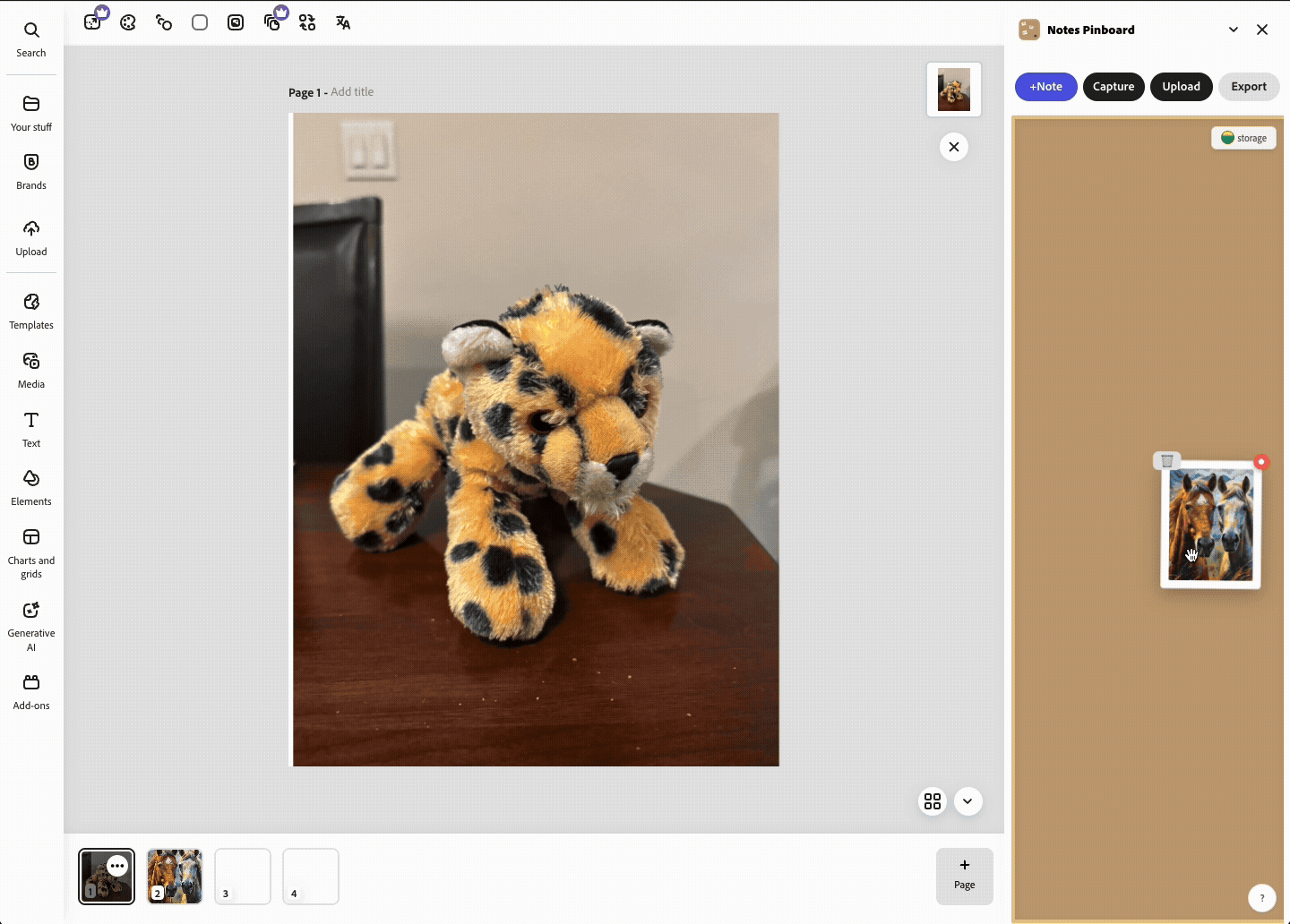This screenshot has height=924, width=1290.
Task: Open the page background color swatch
Action: coord(200,23)
